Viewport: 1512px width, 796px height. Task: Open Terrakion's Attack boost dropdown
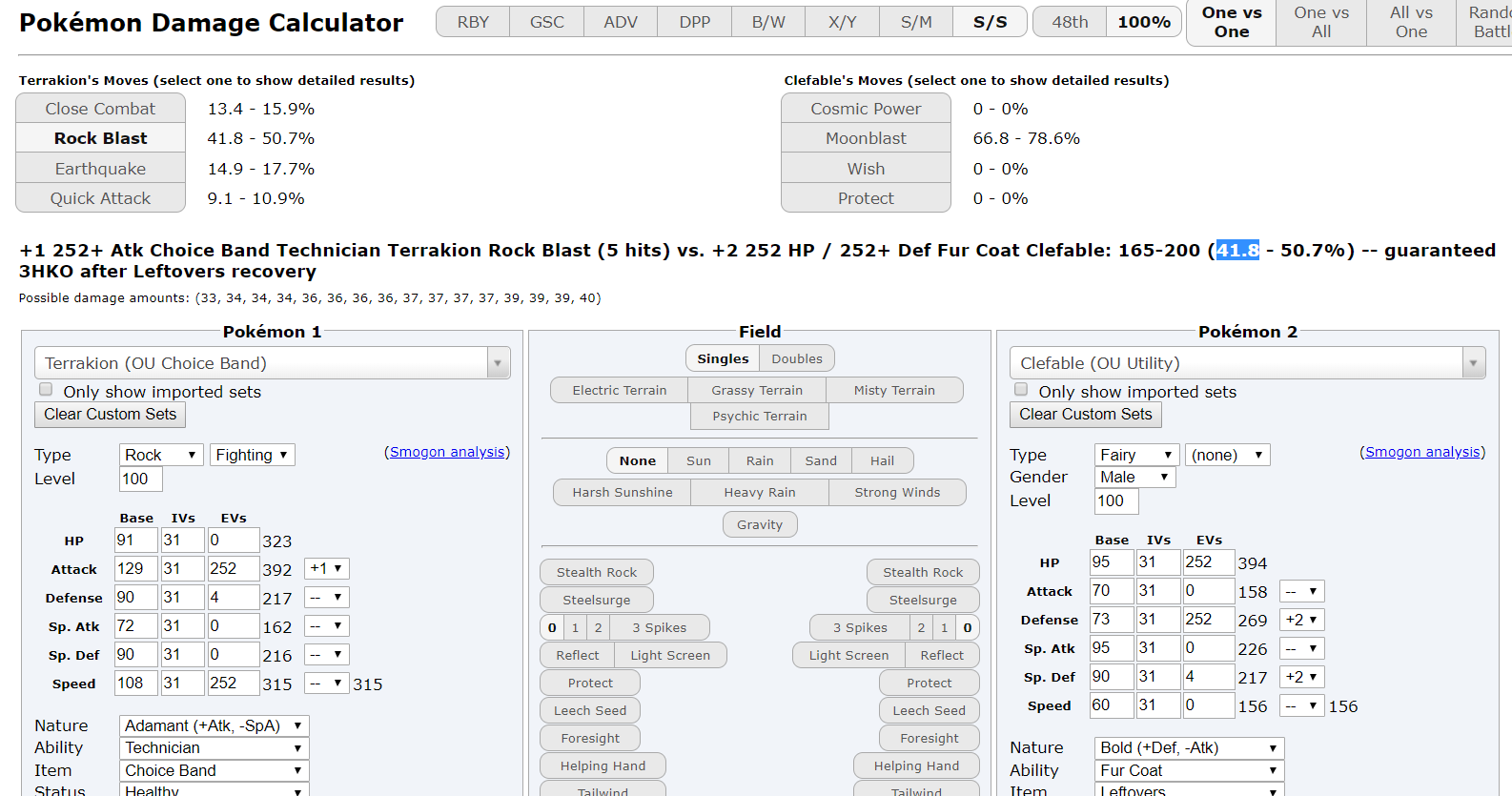point(326,569)
